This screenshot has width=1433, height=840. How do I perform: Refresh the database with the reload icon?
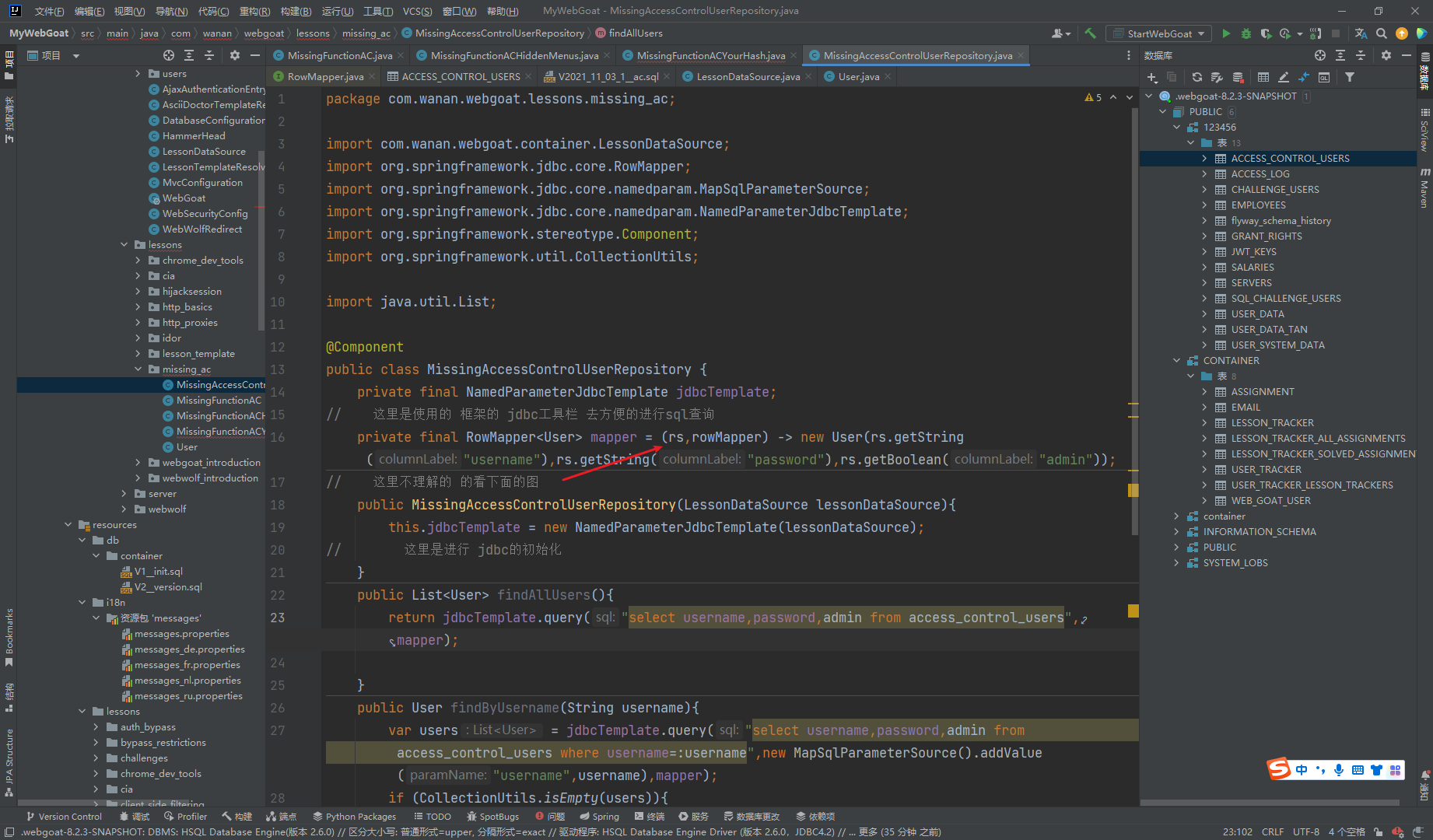[1197, 77]
